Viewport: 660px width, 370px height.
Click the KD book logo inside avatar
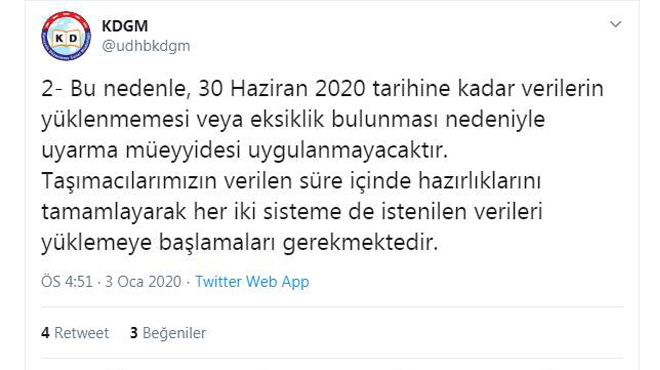[66, 39]
